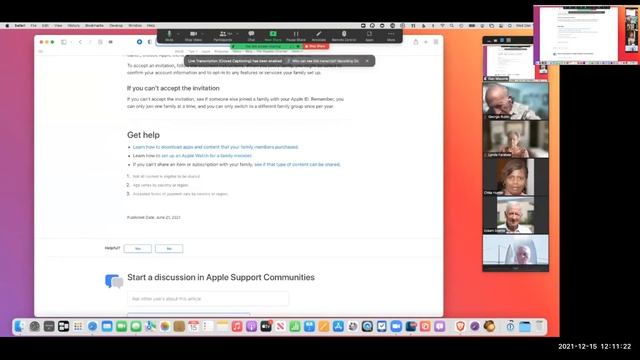
Task: Open Window menu in menu bar
Action: [135, 25]
